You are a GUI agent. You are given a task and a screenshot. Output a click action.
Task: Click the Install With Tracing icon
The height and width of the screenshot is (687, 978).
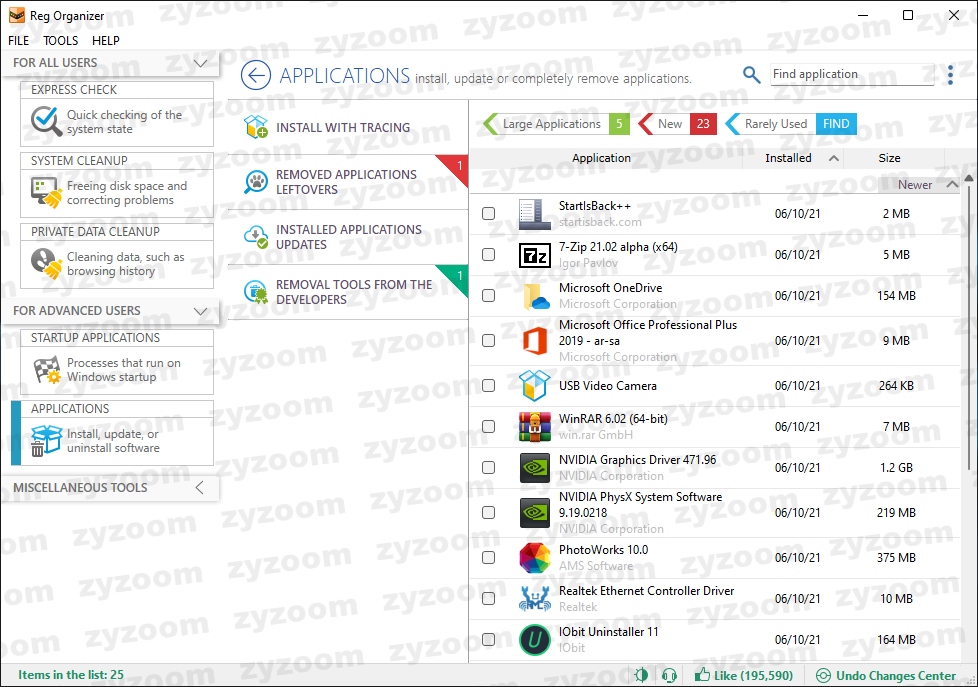tap(256, 127)
